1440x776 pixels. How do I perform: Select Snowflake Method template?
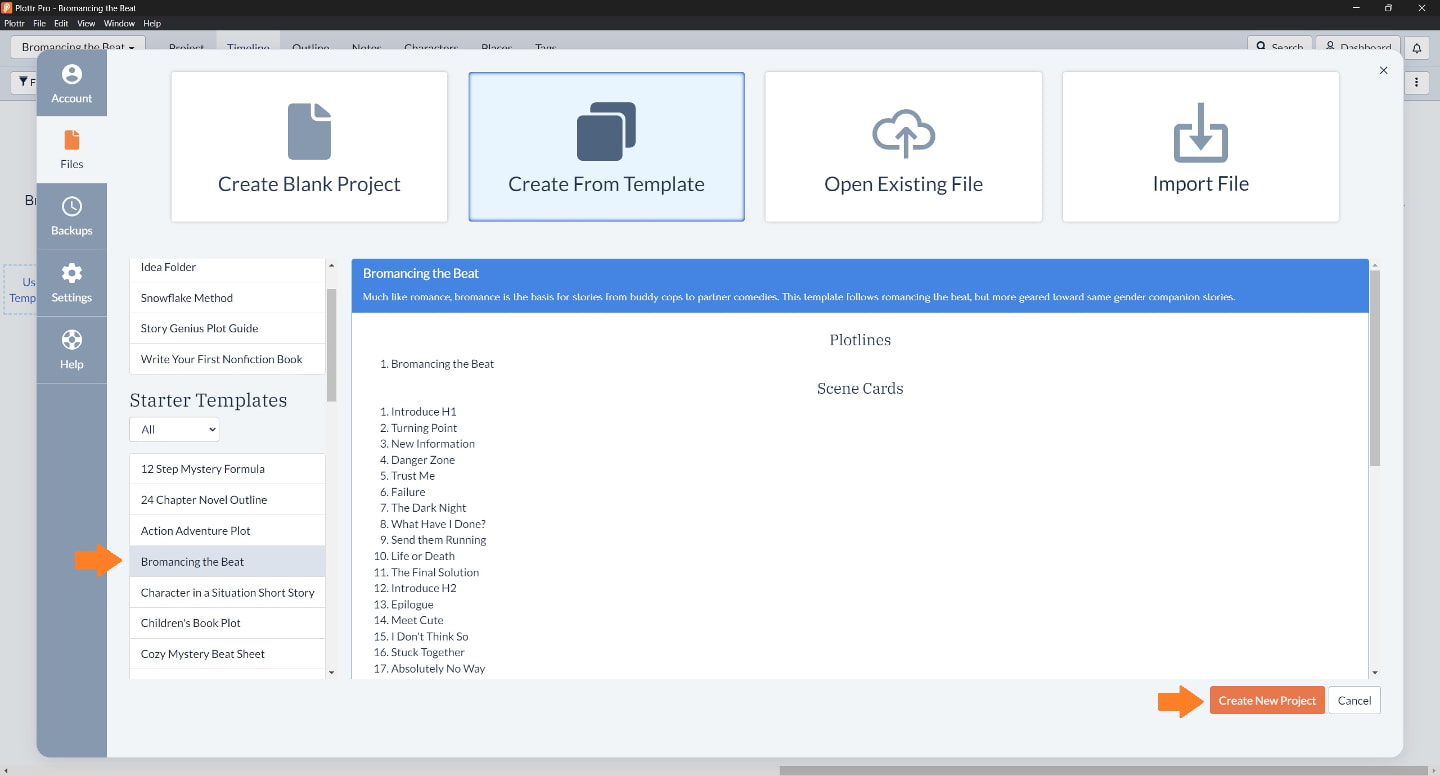pyautogui.click(x=227, y=298)
